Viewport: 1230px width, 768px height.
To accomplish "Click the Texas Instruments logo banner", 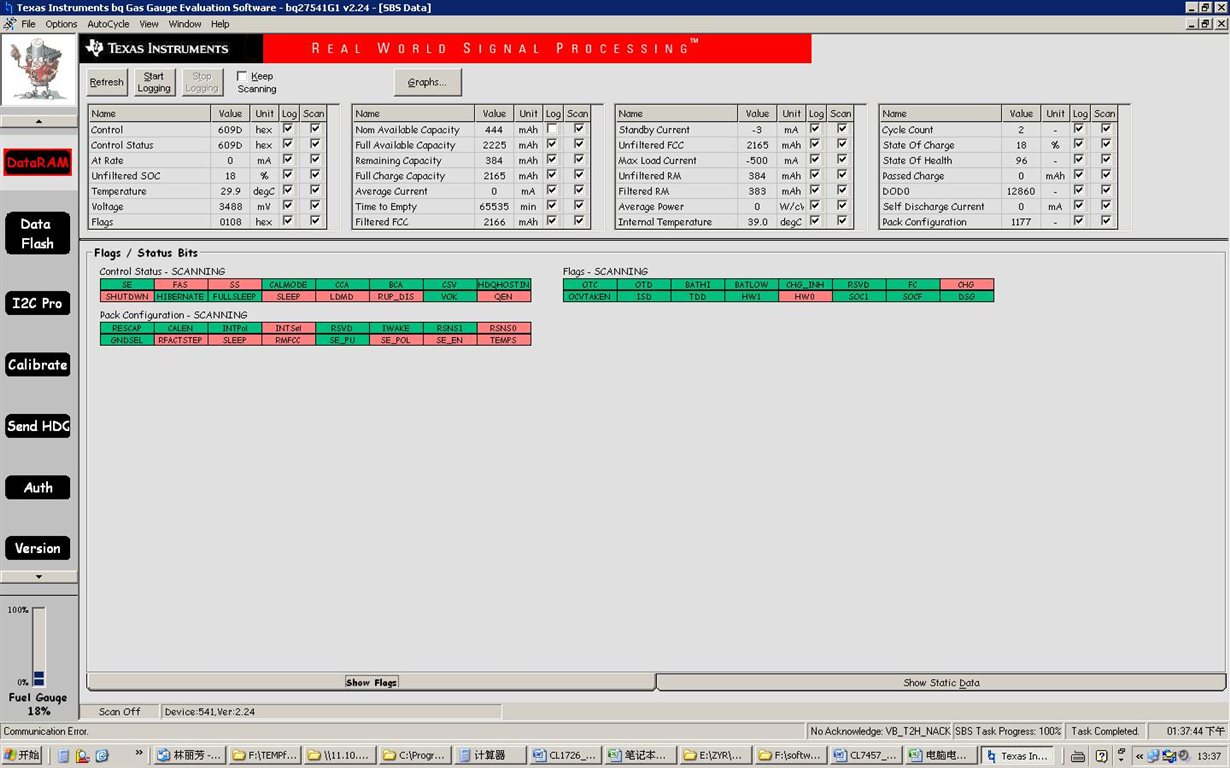I will point(172,48).
